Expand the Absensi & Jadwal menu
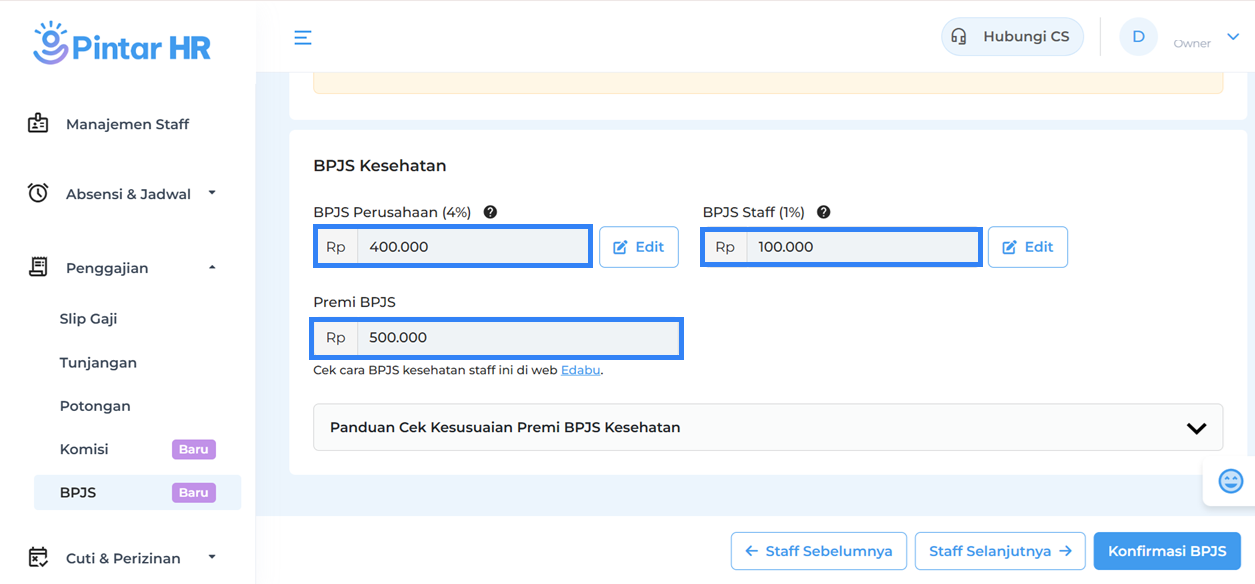 (x=128, y=194)
